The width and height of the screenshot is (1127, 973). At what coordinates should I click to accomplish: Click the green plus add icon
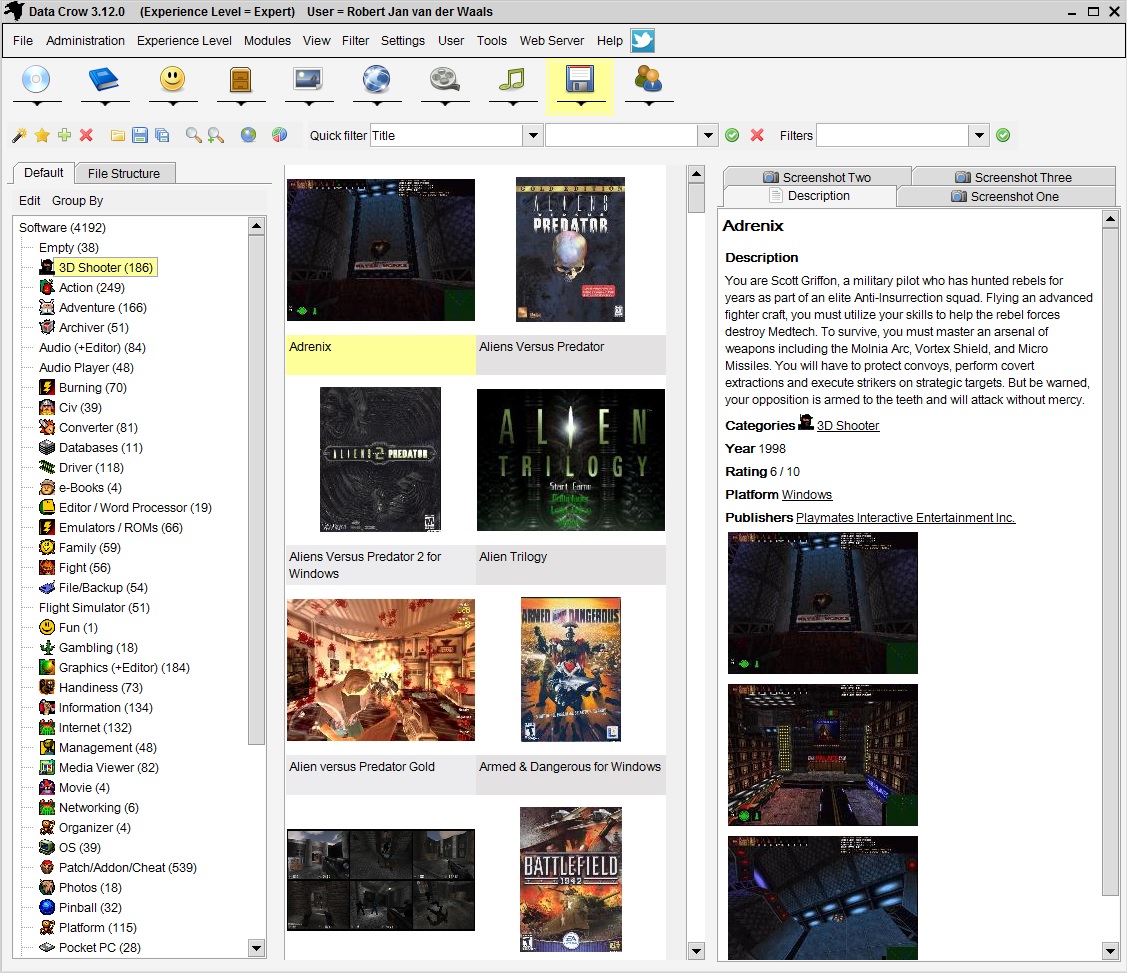click(64, 135)
